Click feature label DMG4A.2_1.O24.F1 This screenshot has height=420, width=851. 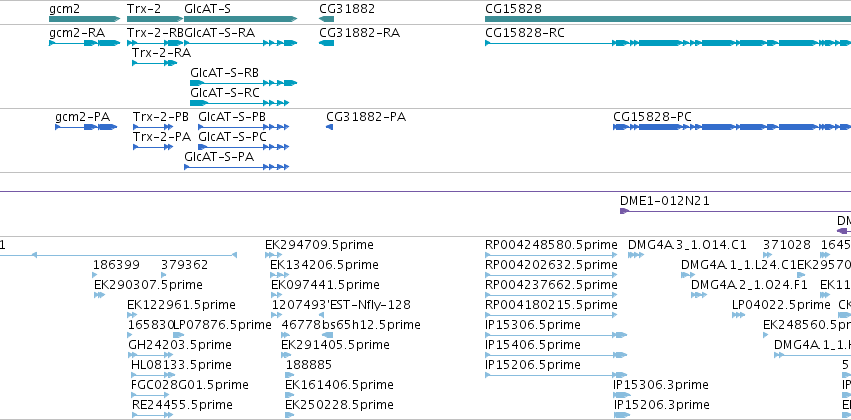pos(749,285)
